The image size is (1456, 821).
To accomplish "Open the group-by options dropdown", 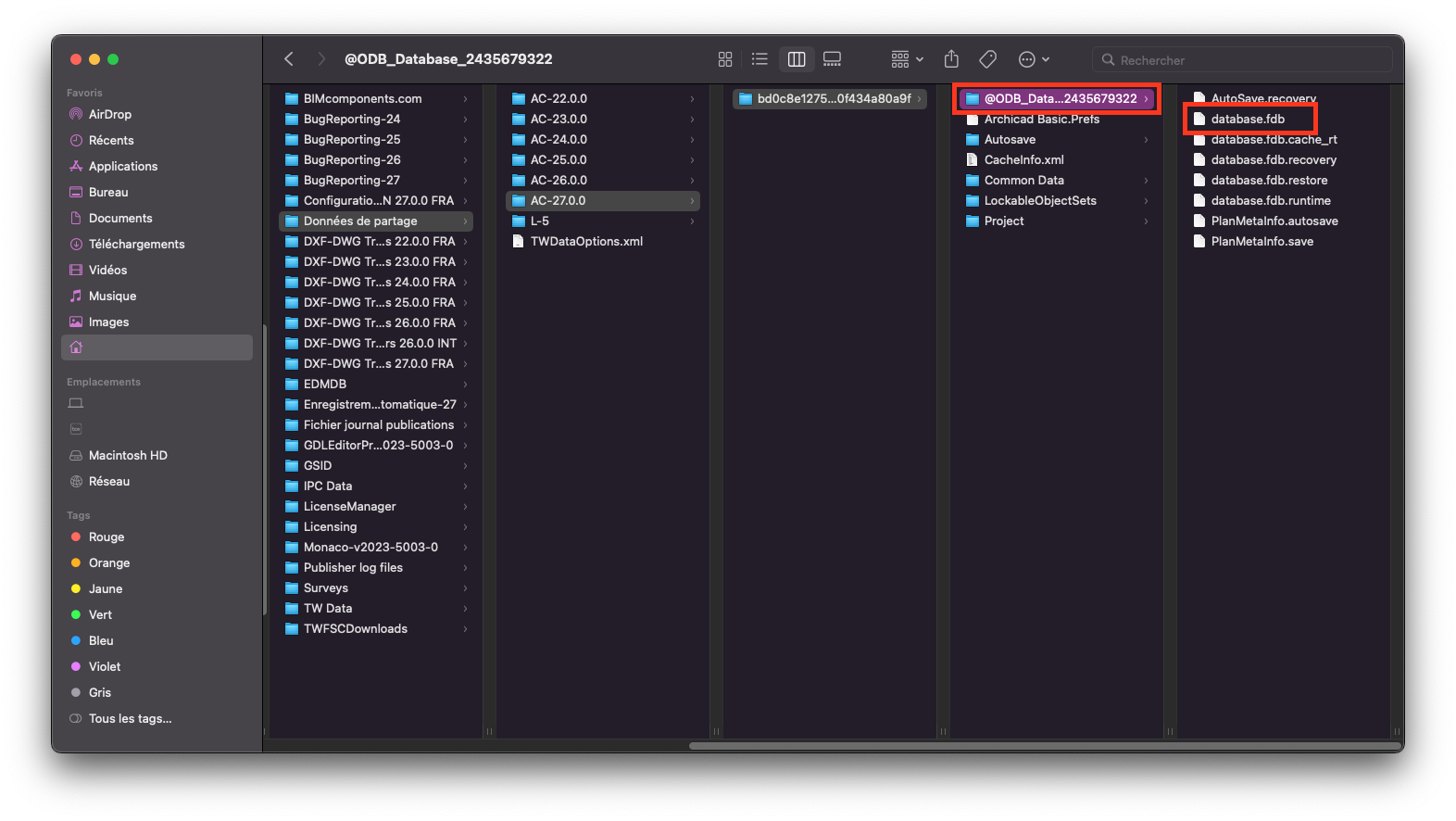I will [x=907, y=59].
